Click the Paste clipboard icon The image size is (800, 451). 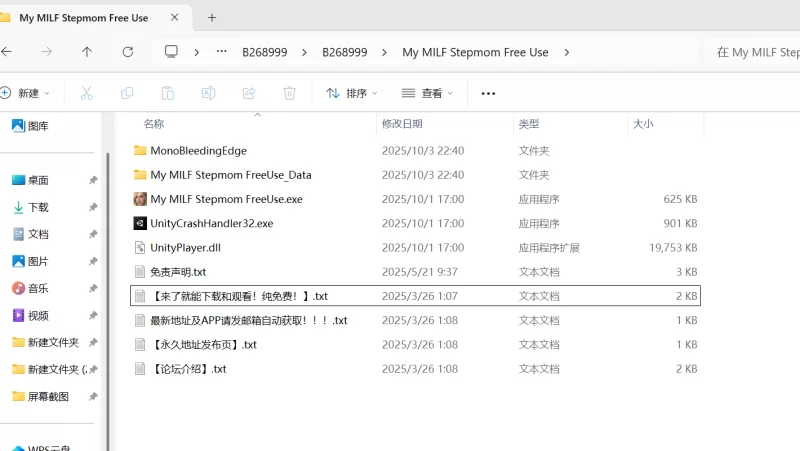click(x=168, y=93)
